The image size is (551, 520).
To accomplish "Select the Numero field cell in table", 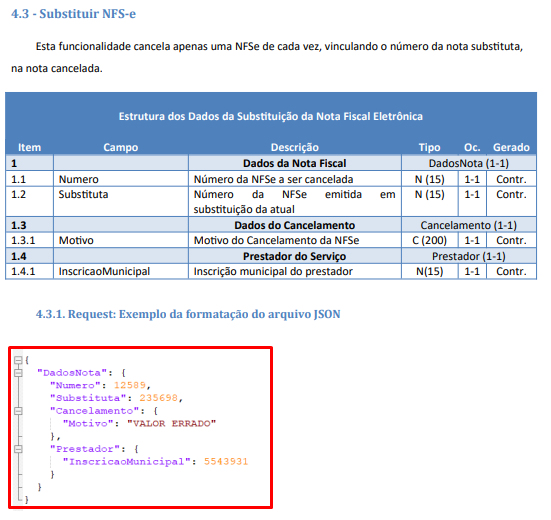I will point(121,179).
